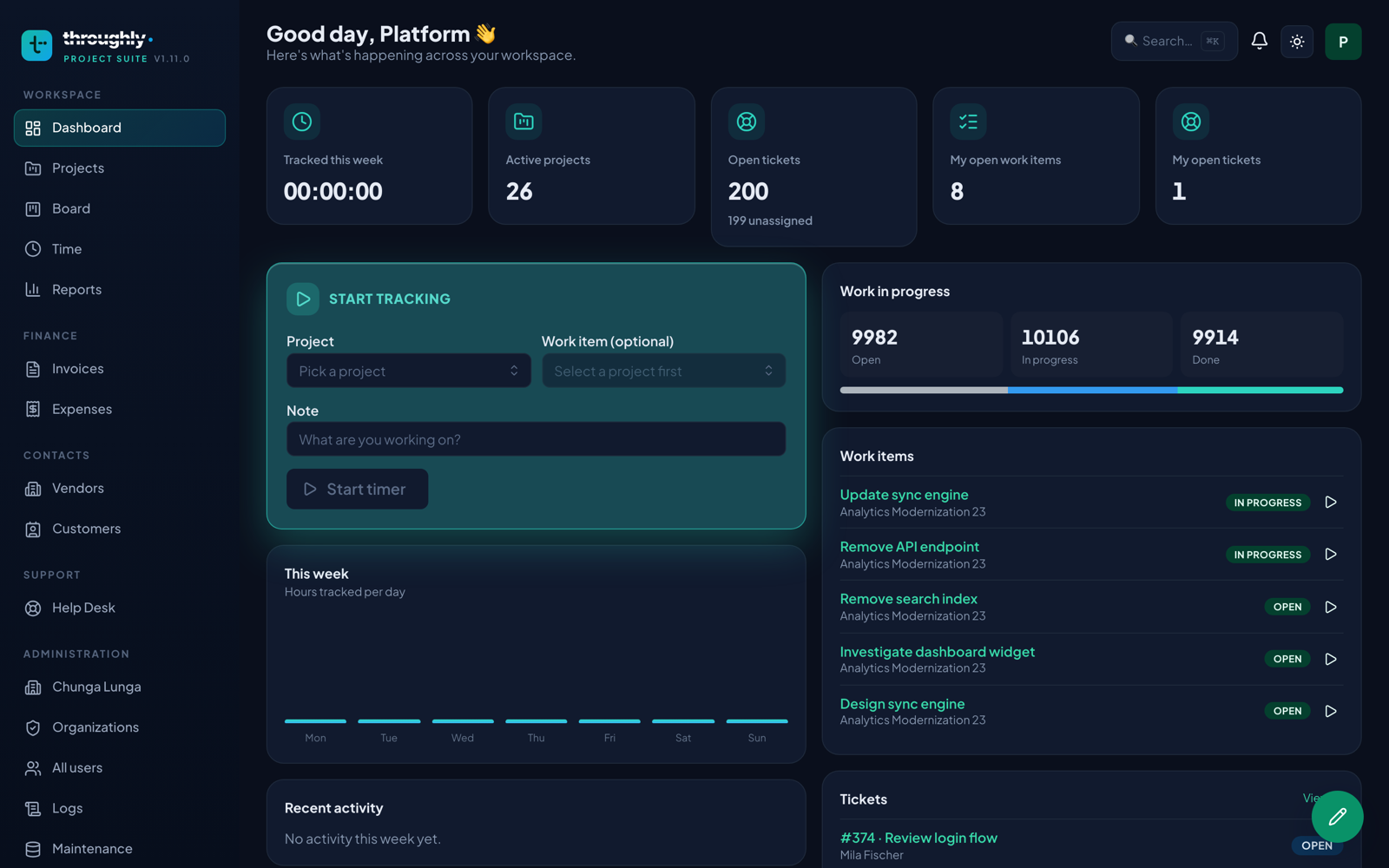Open Reports in sidebar
This screenshot has height=868, width=1389.
[120, 290]
